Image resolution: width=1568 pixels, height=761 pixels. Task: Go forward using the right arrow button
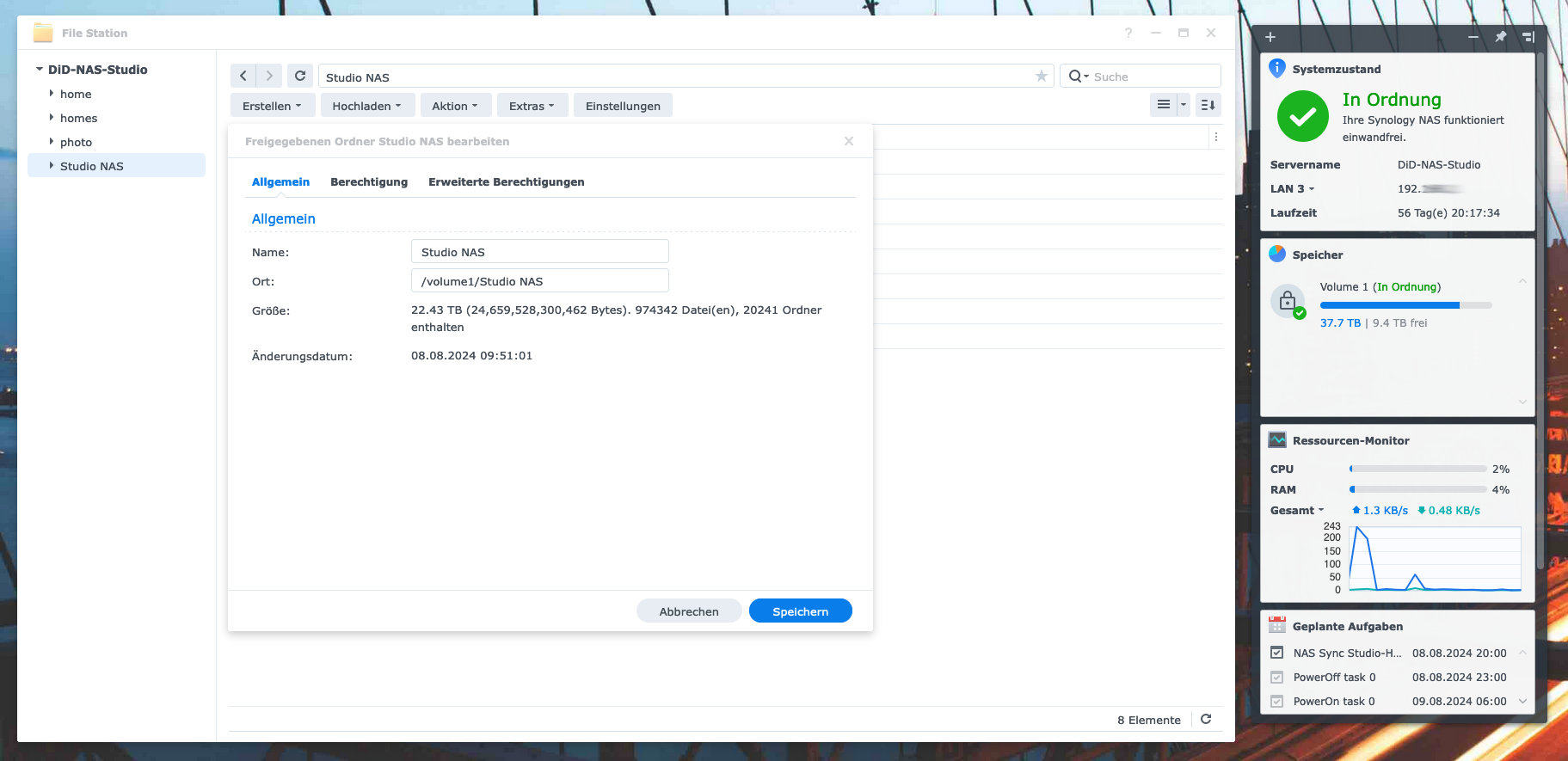[269, 77]
